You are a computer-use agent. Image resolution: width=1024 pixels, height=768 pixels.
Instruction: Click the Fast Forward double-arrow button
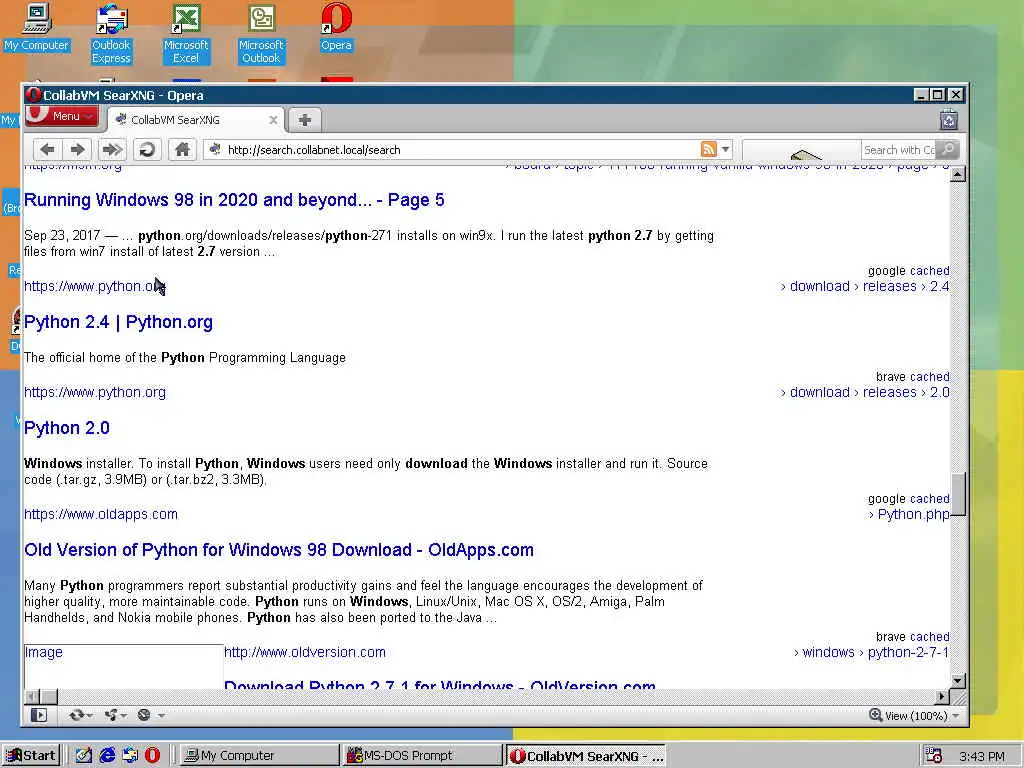pyautogui.click(x=112, y=150)
